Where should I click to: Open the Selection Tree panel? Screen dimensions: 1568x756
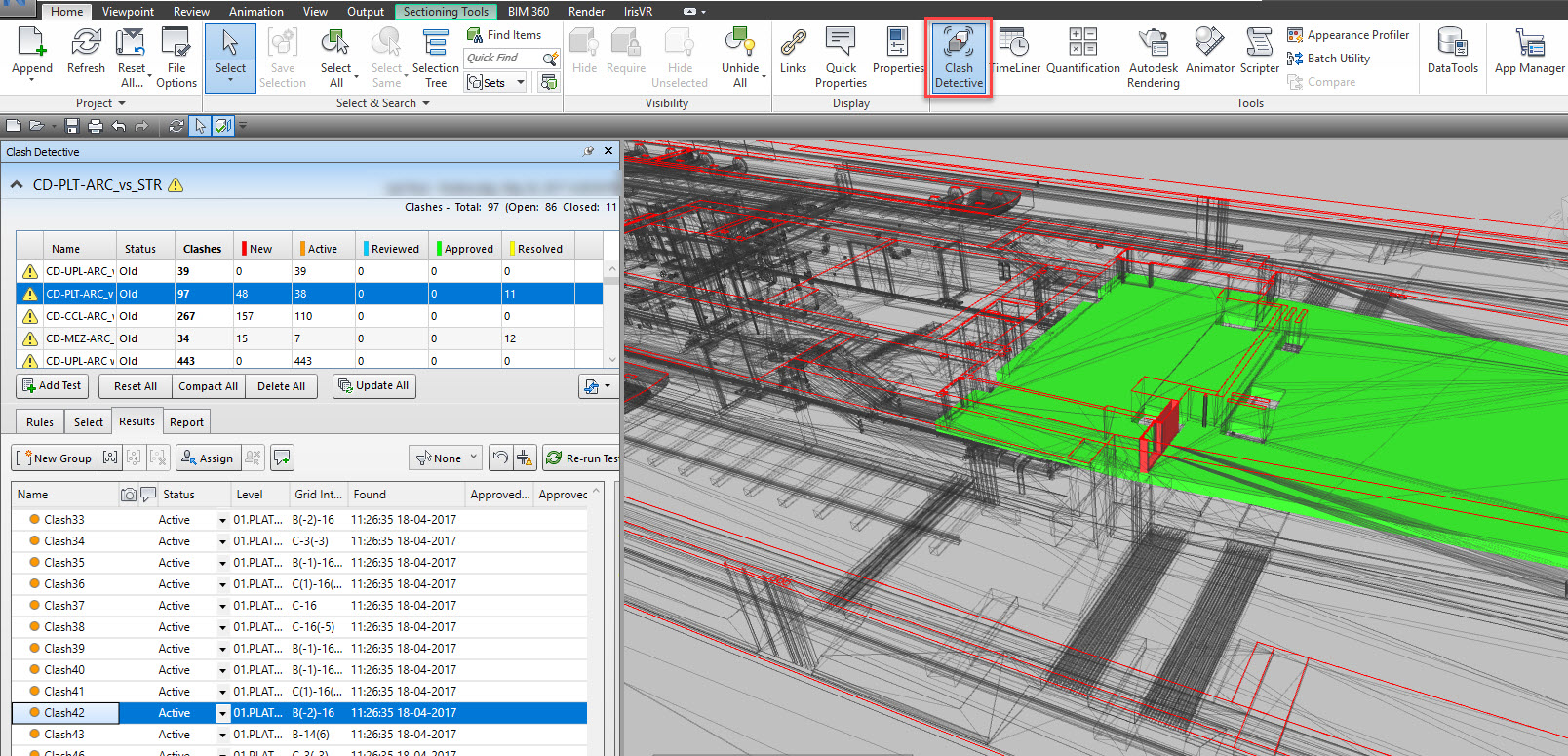click(x=435, y=58)
